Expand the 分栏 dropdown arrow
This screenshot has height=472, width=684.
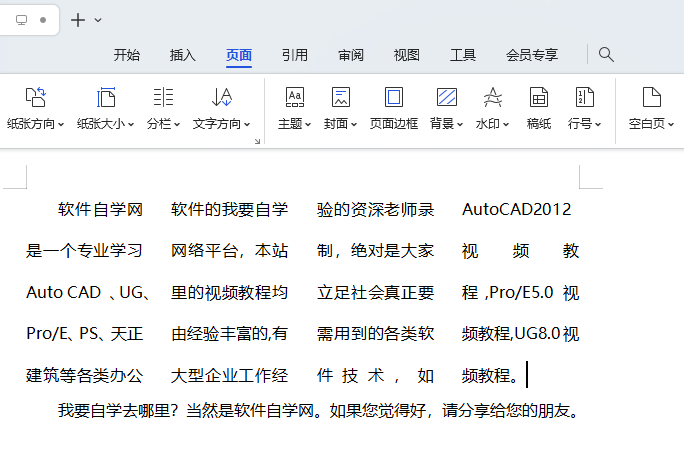(177, 125)
